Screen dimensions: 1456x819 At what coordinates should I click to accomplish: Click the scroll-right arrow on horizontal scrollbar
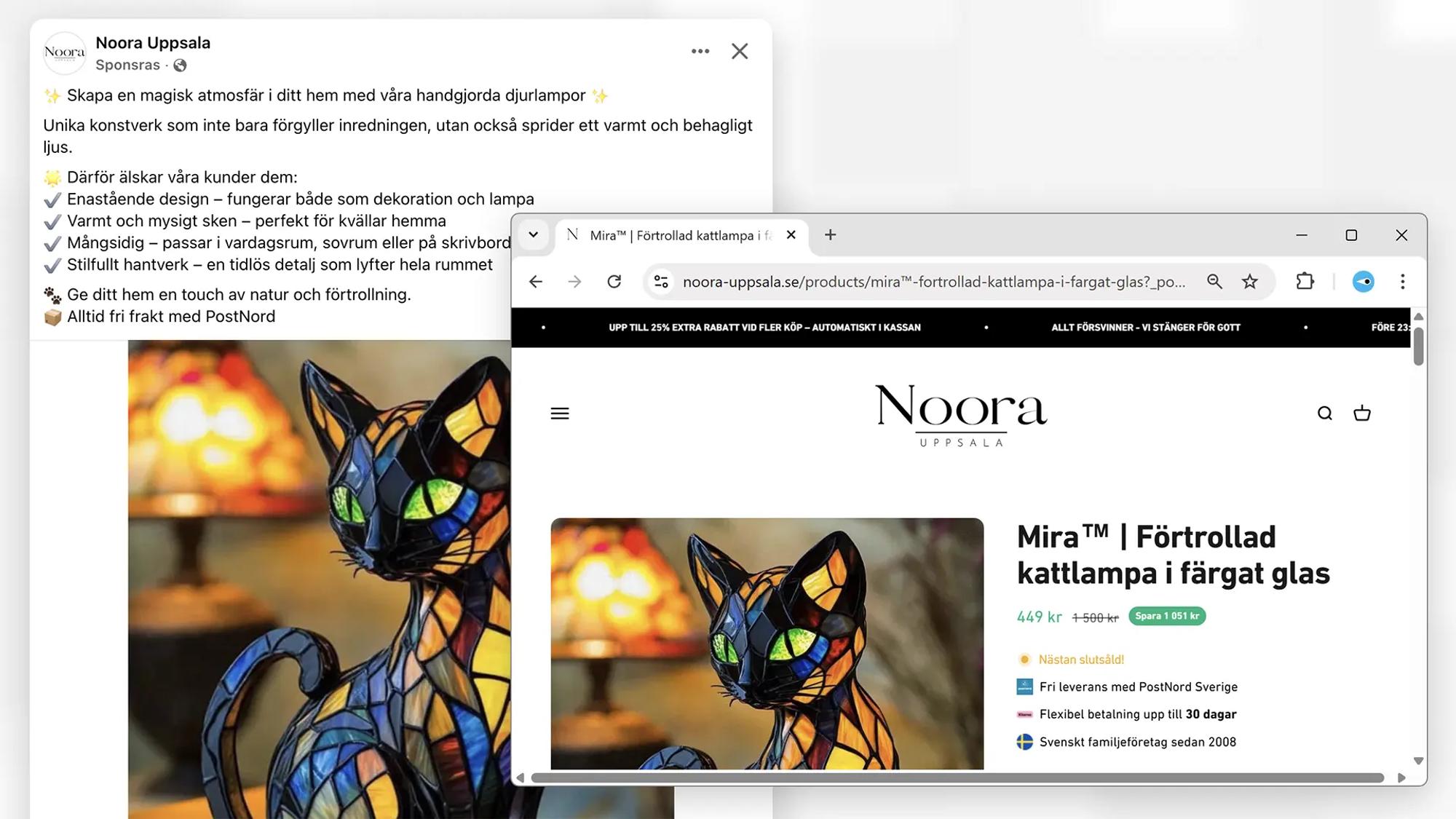1401,778
